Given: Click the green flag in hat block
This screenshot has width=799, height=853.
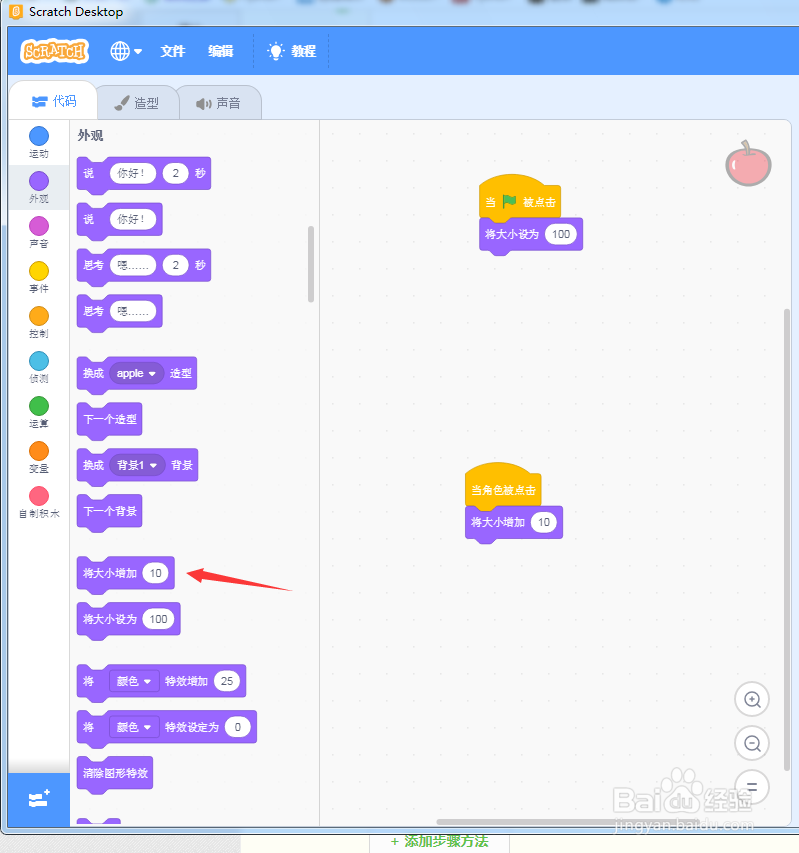Looking at the screenshot, I should pyautogui.click(x=509, y=201).
